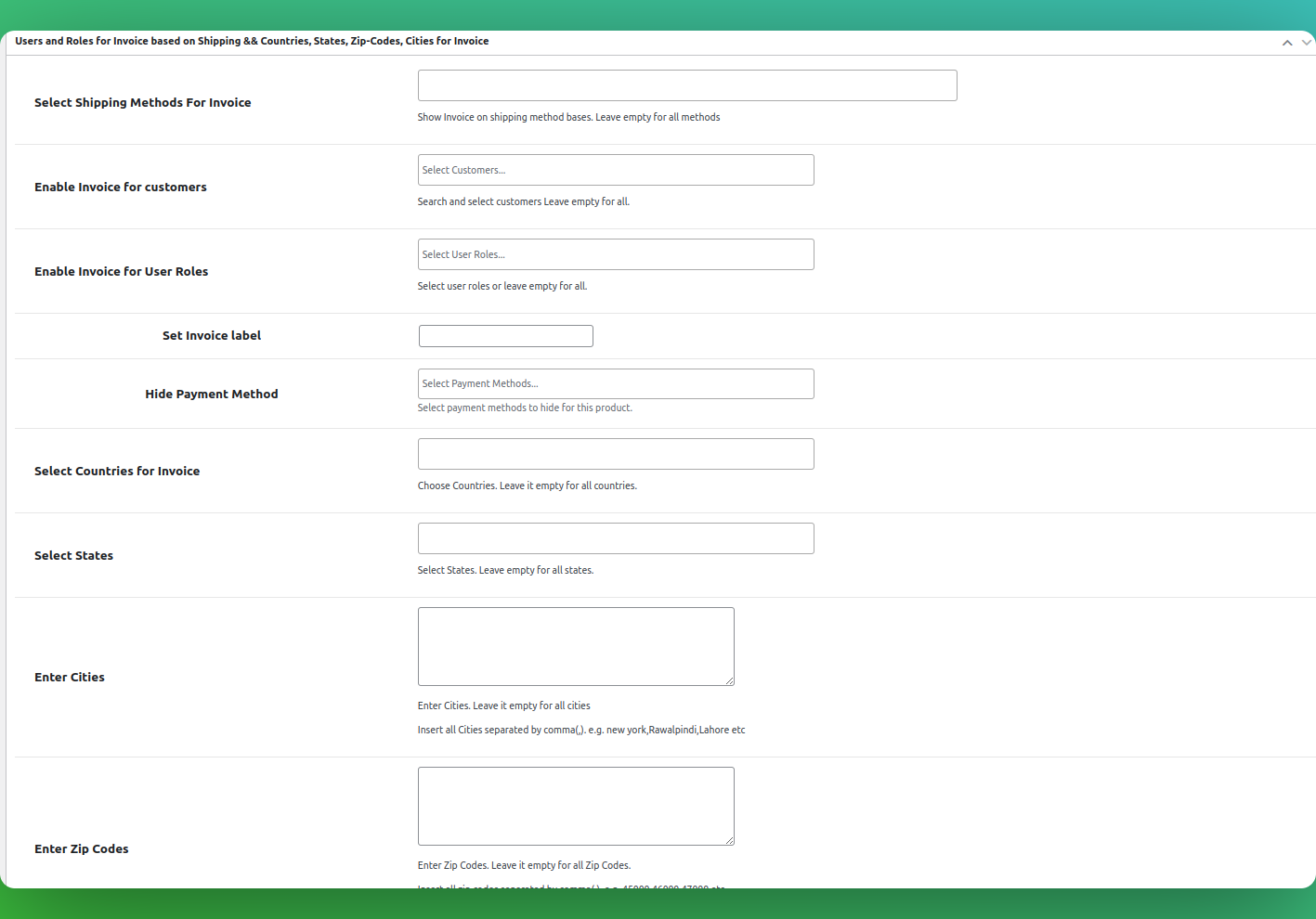This screenshot has width=1316, height=919.
Task: Click the 'Enter Cities' label
Action: coord(70,678)
